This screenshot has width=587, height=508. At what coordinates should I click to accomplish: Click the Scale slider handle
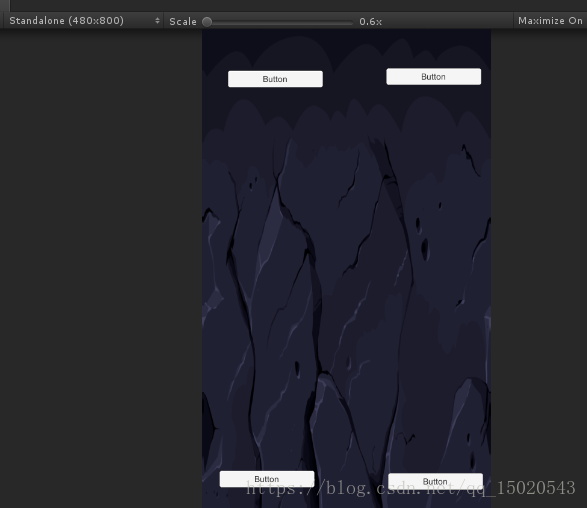click(207, 22)
